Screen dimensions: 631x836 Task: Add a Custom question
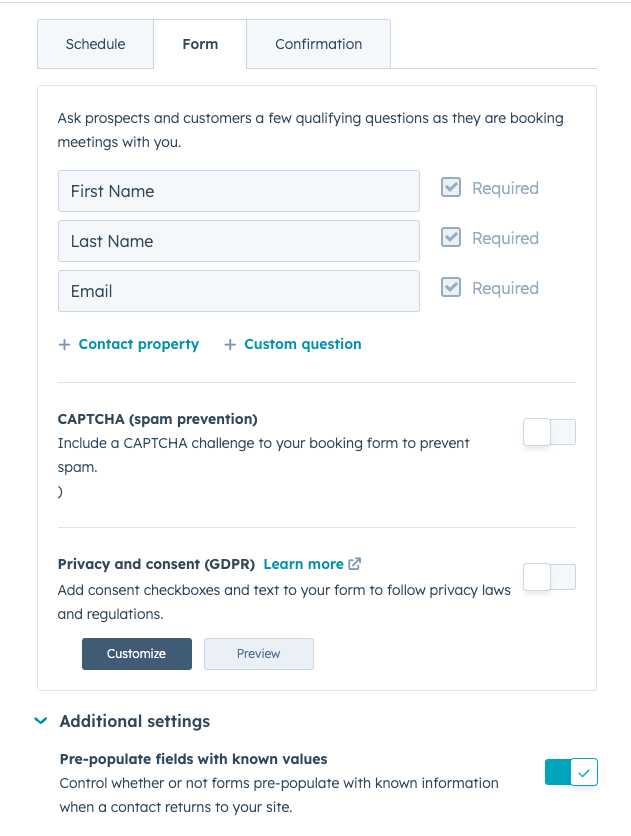tap(302, 344)
